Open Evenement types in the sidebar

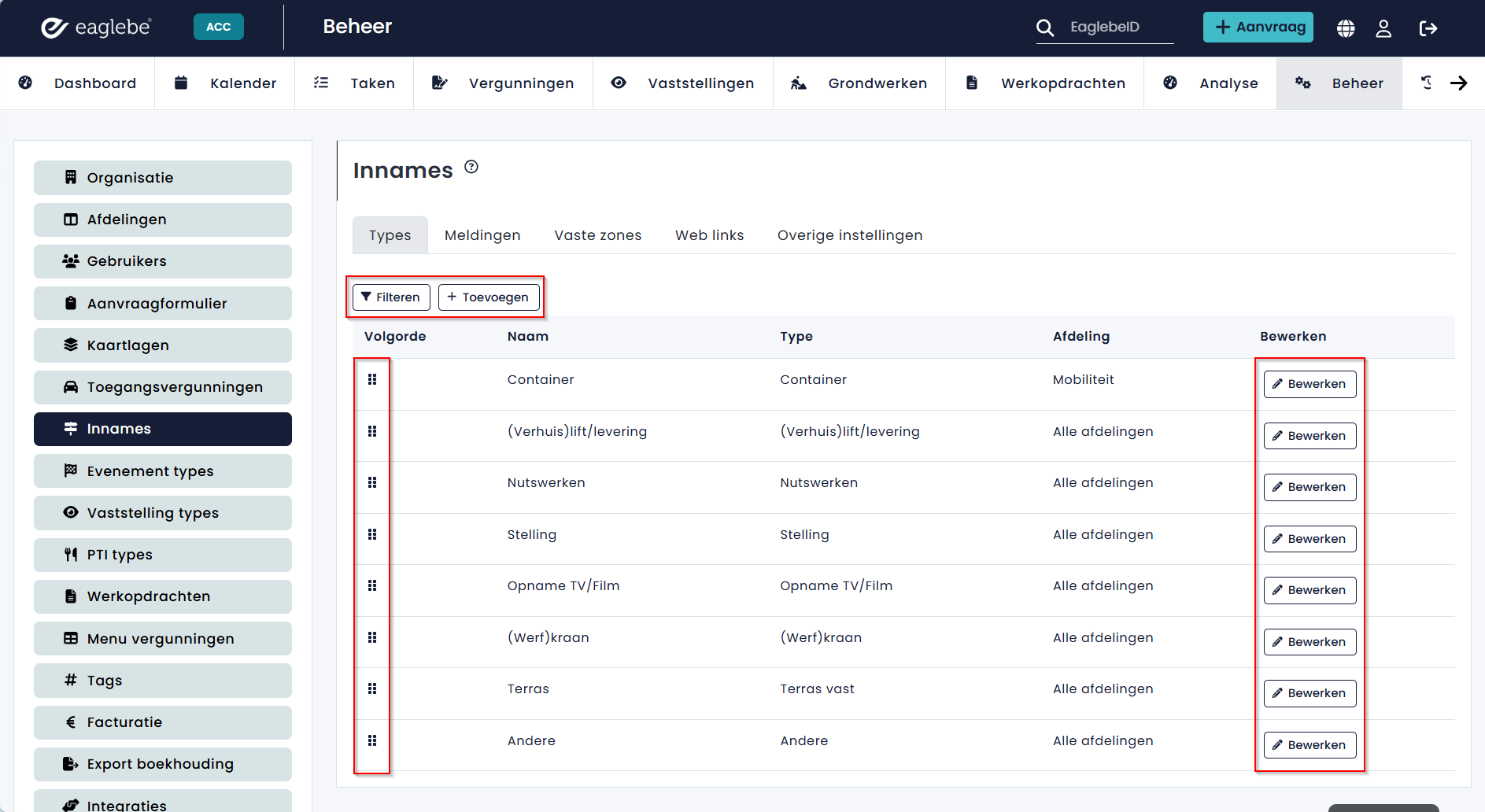tap(163, 471)
